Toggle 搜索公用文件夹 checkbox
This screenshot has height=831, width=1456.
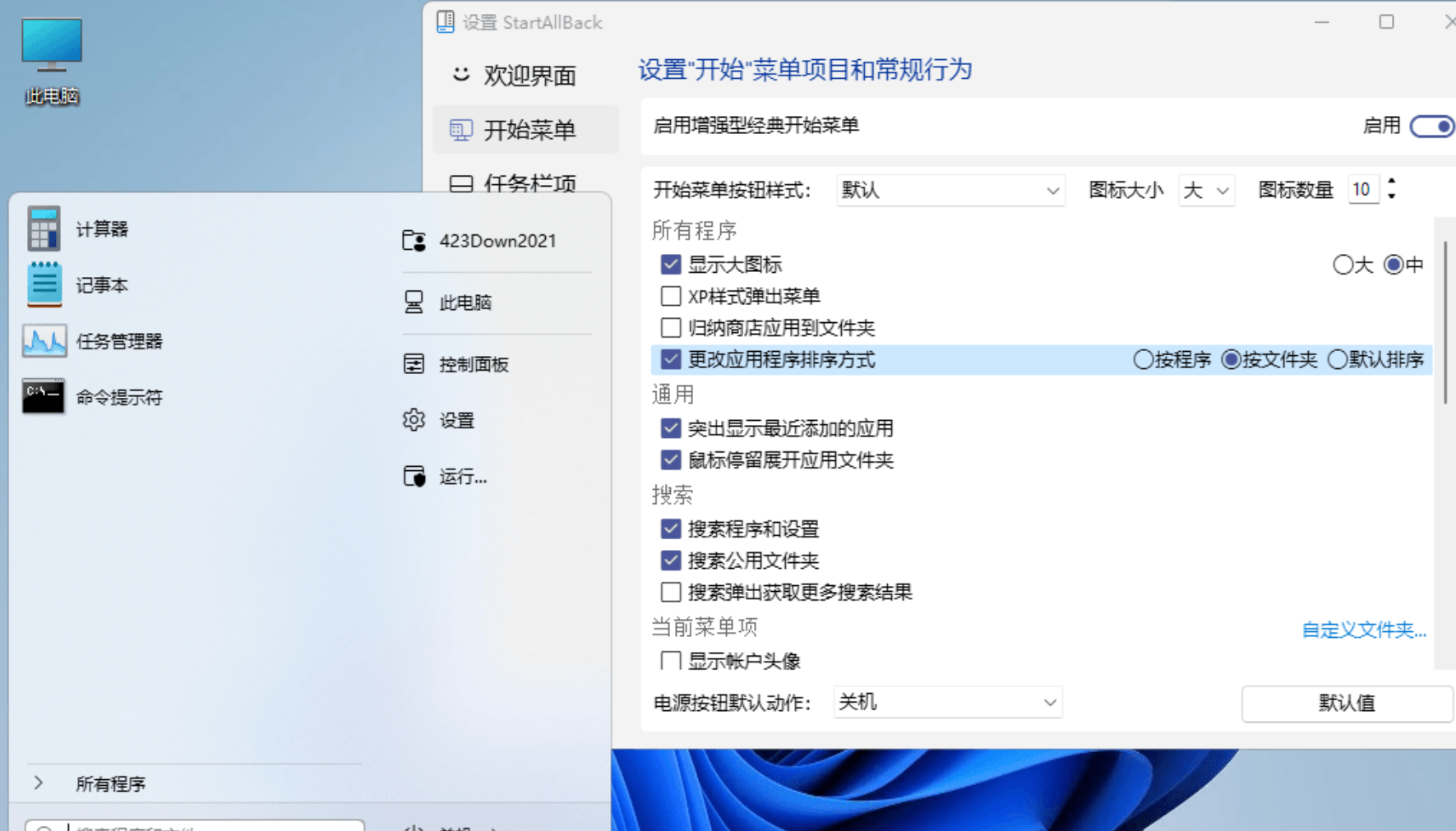[671, 560]
